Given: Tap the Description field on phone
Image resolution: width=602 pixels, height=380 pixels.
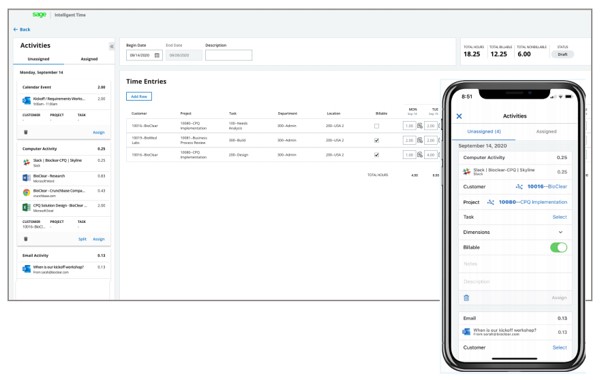Looking at the screenshot, I should point(515,281).
